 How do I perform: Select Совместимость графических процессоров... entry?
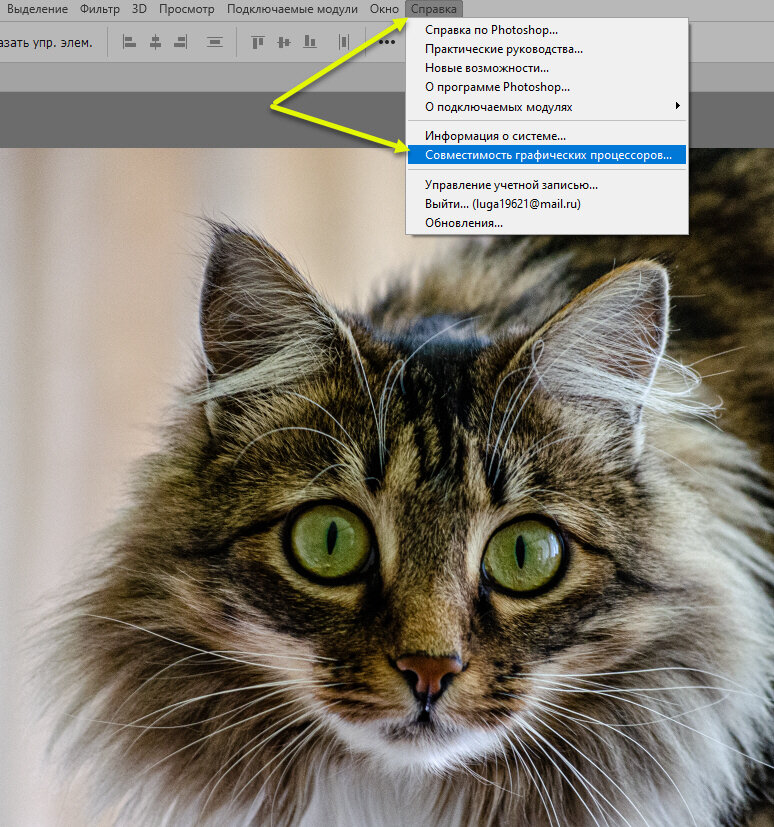click(547, 155)
